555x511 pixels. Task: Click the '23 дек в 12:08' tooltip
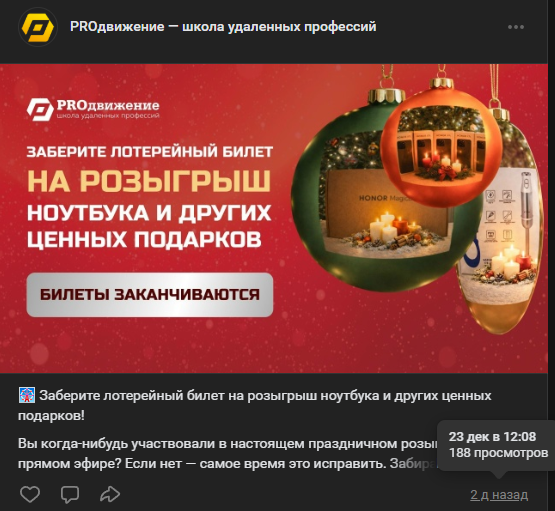pyautogui.click(x=492, y=437)
